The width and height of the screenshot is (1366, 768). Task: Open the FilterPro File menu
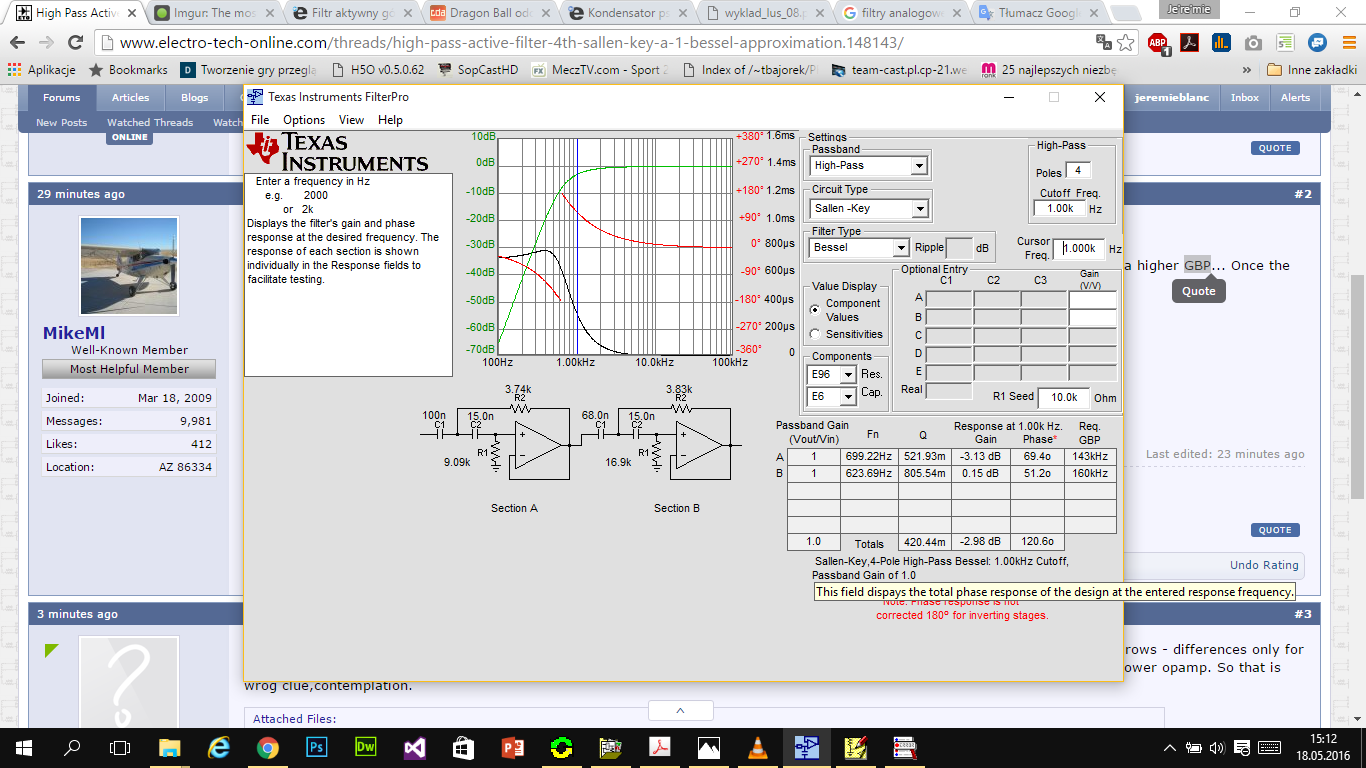260,119
